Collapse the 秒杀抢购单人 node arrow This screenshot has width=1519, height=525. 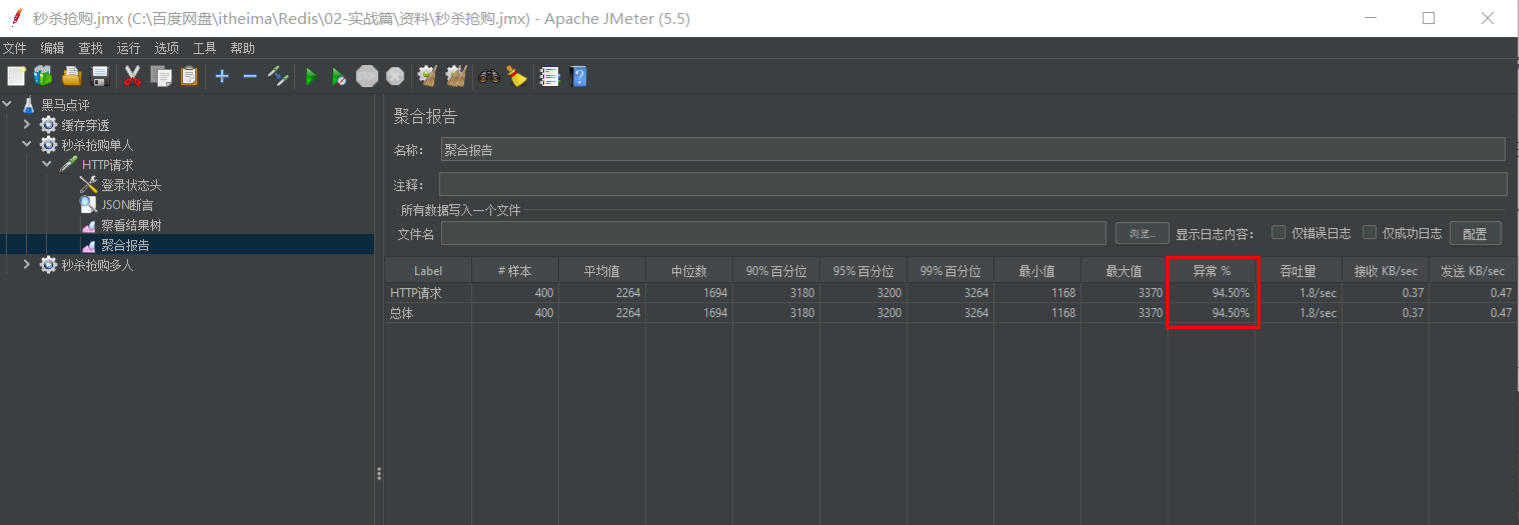point(27,144)
